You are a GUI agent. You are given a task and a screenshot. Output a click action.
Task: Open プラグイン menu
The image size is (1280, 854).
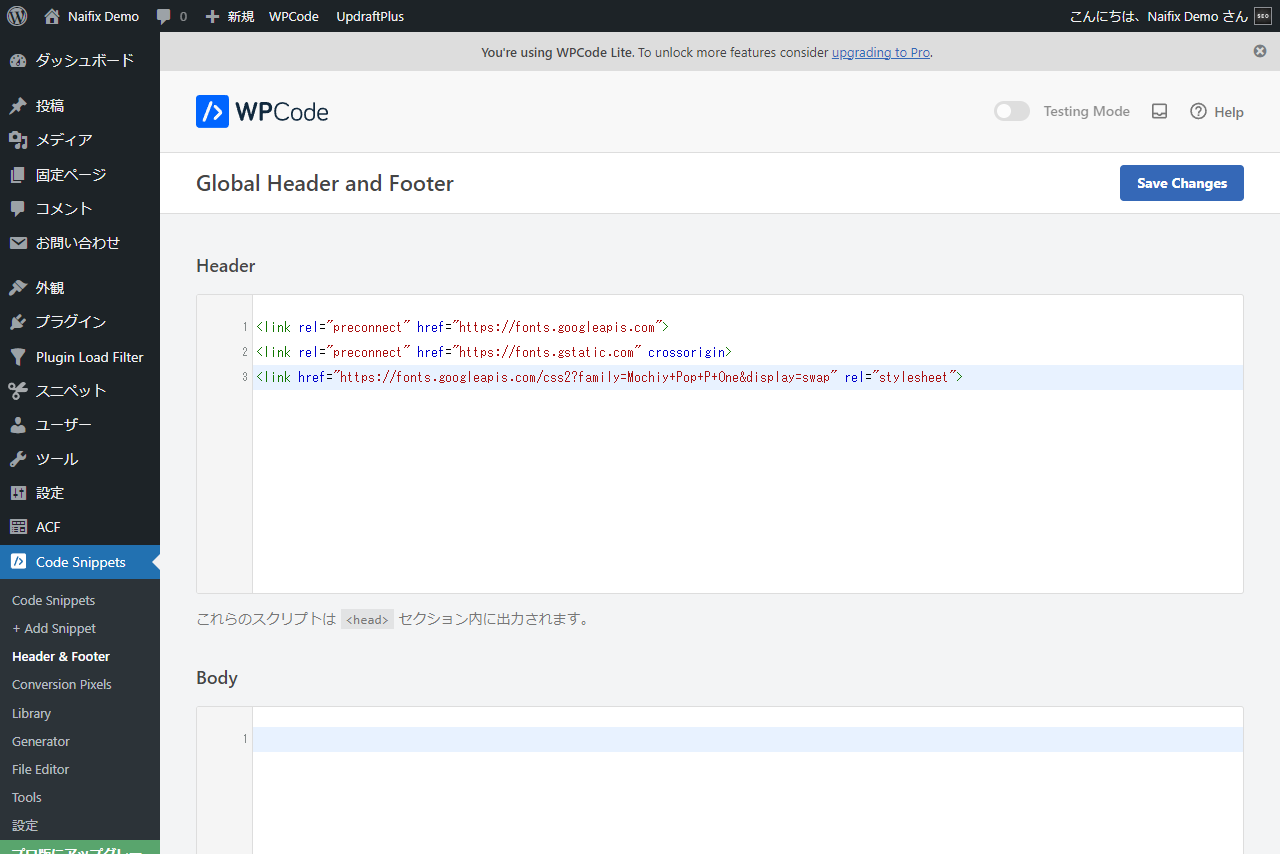click(x=80, y=322)
